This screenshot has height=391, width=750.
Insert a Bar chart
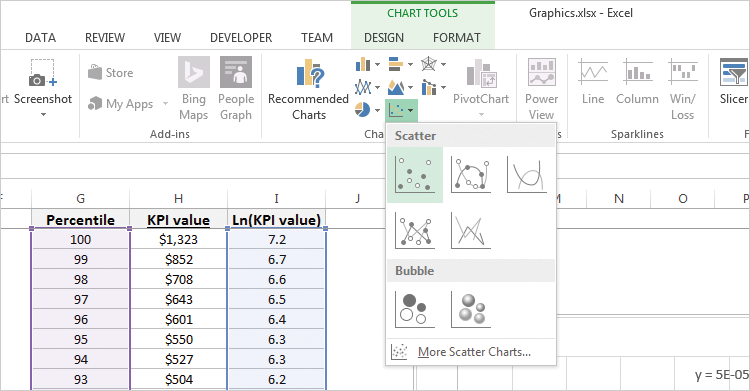(x=396, y=64)
